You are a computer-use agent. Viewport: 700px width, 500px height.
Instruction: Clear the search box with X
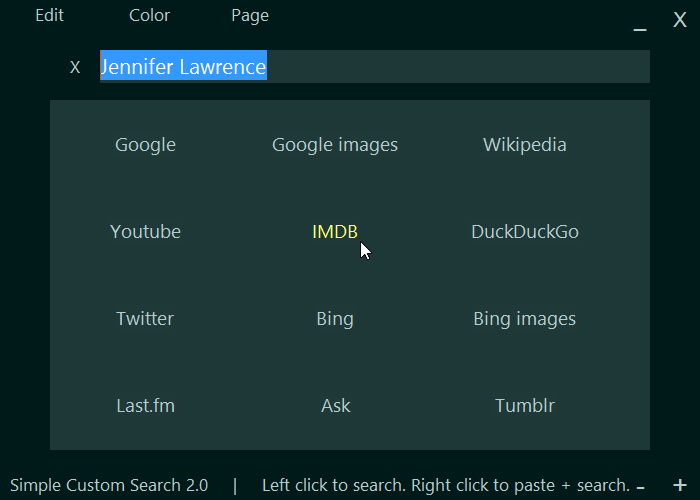click(75, 67)
